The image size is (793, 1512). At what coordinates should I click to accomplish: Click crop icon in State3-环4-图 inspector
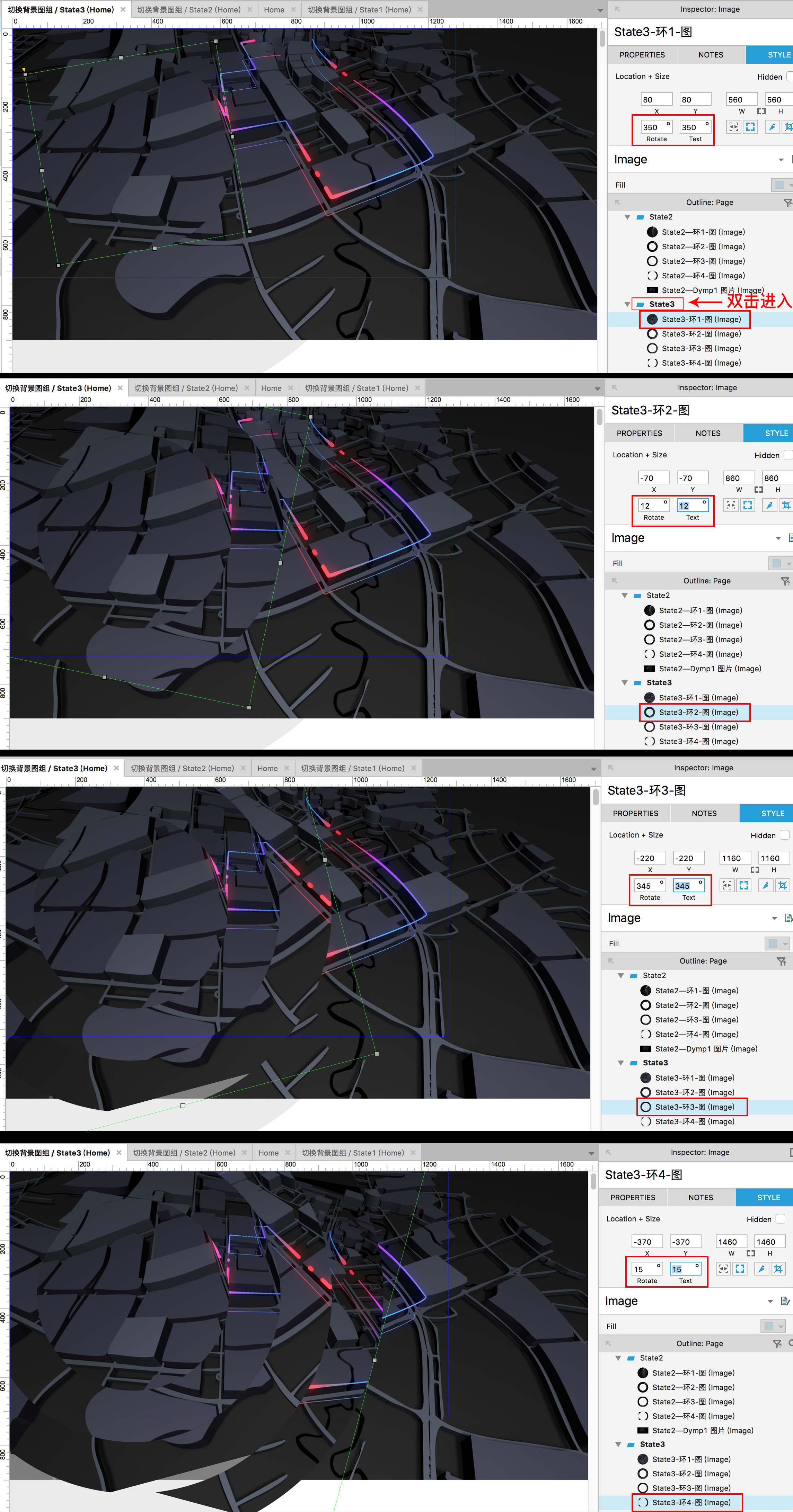point(778,1269)
